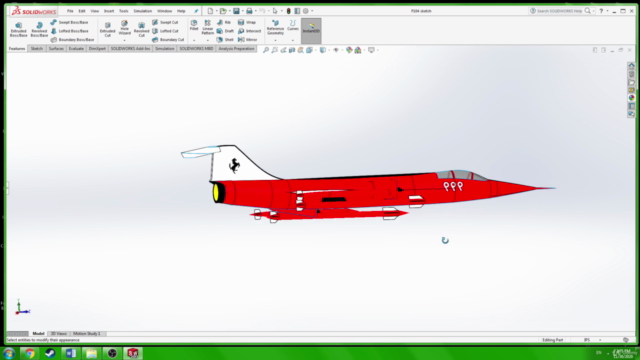Open the Help question mark dropdown
This screenshot has height=360, width=640.
pos(607,11)
